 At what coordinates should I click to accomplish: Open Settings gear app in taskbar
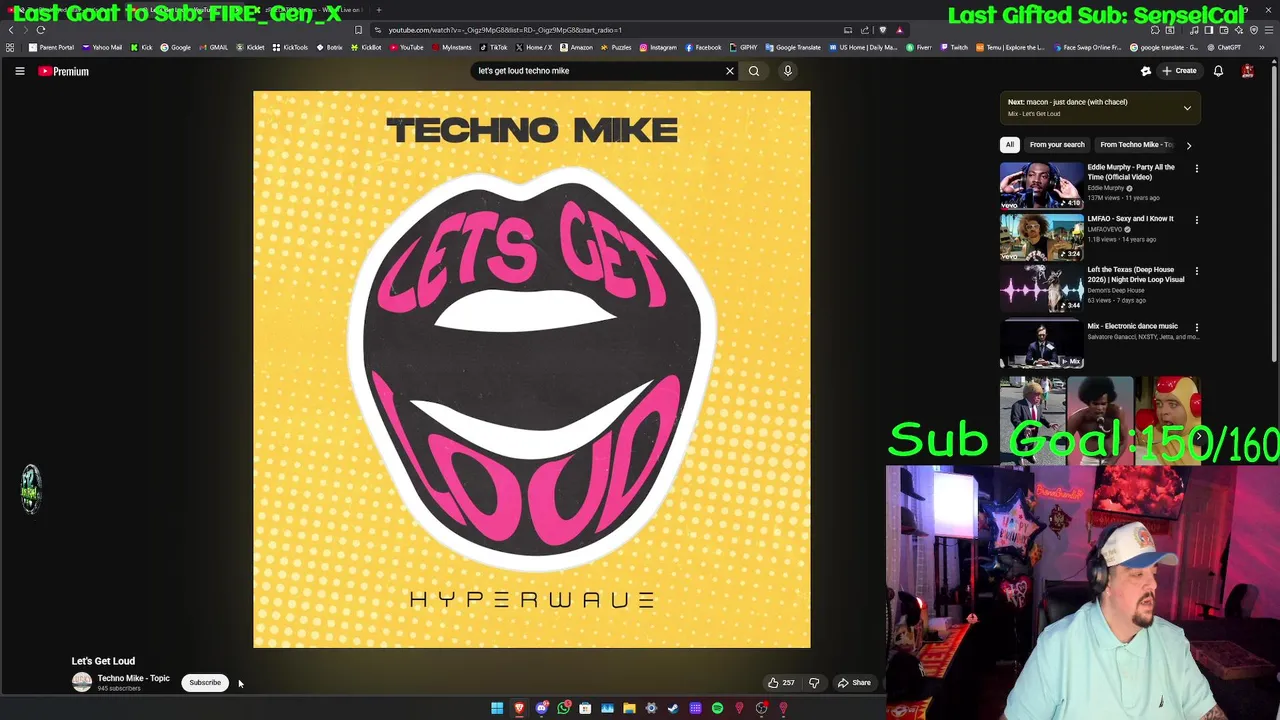(651, 709)
